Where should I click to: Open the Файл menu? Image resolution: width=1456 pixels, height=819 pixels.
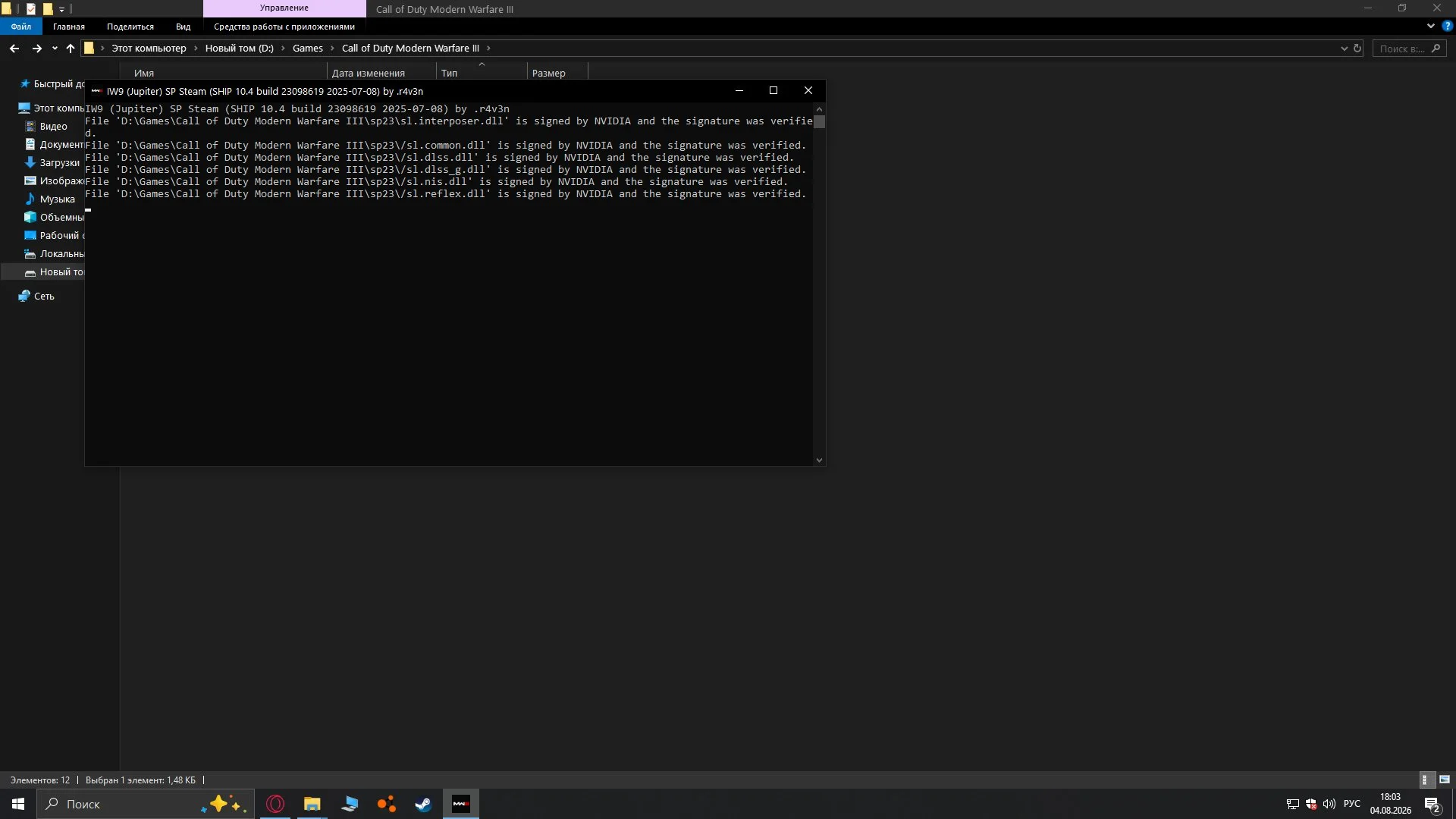pyautogui.click(x=21, y=27)
